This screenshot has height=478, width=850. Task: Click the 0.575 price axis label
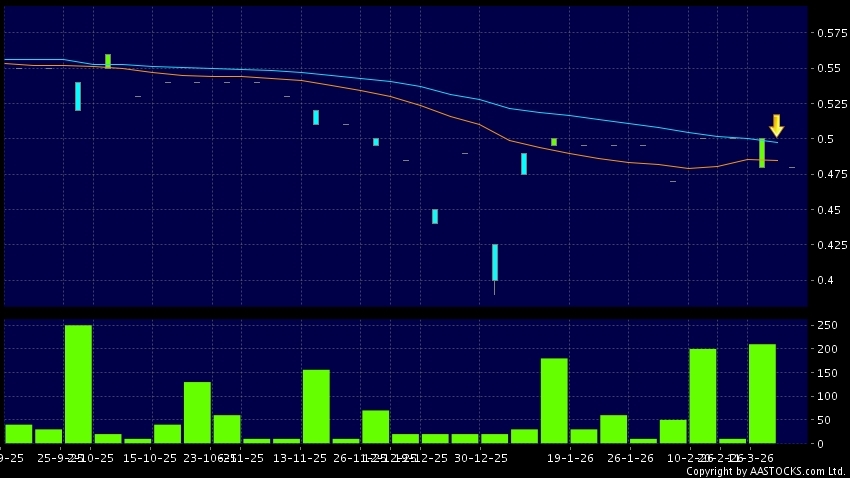pyautogui.click(x=829, y=34)
